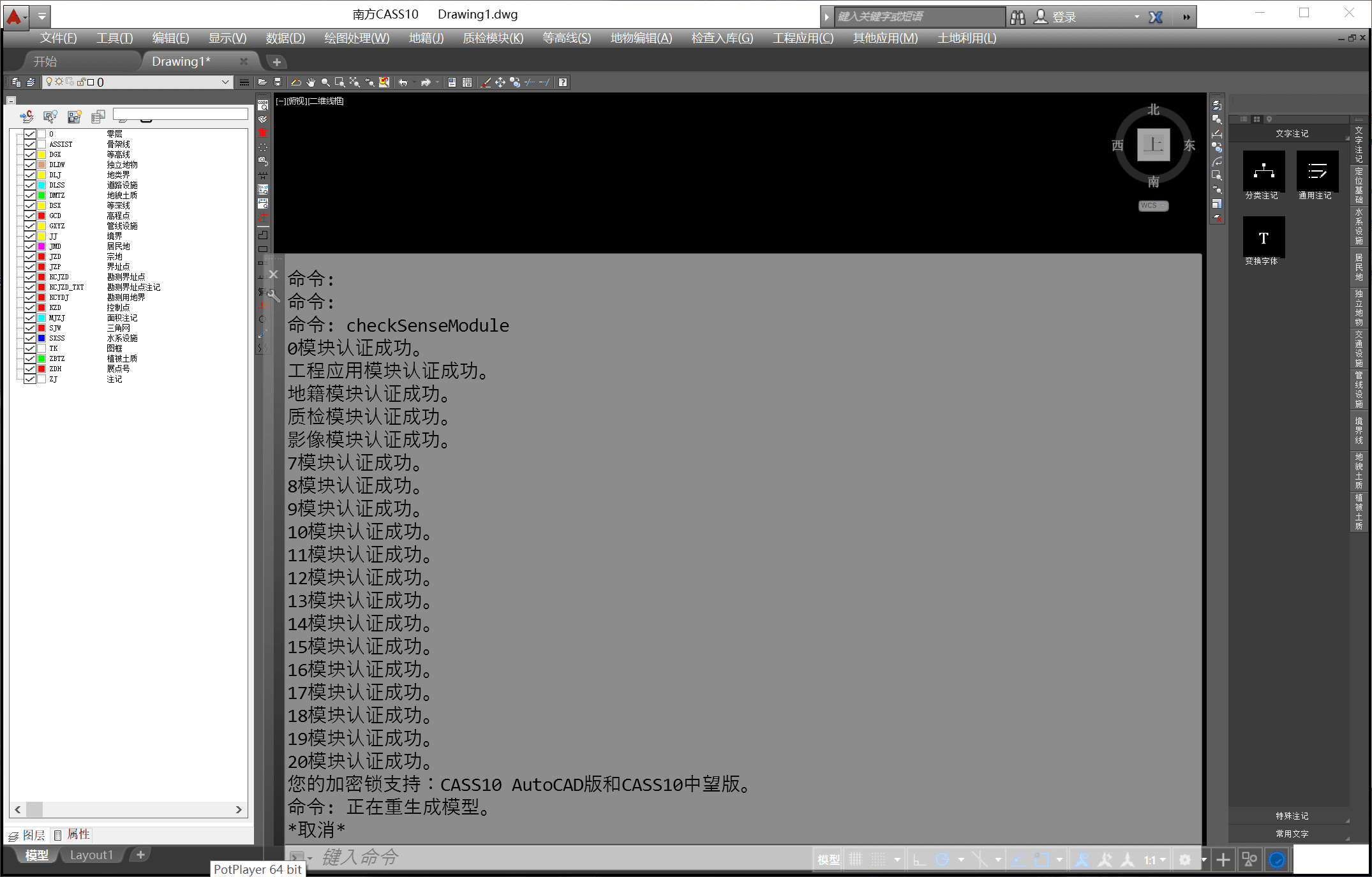Screen dimensions: 1372x877
Task: Expand the layer 0 dropdown list
Action: [225, 82]
